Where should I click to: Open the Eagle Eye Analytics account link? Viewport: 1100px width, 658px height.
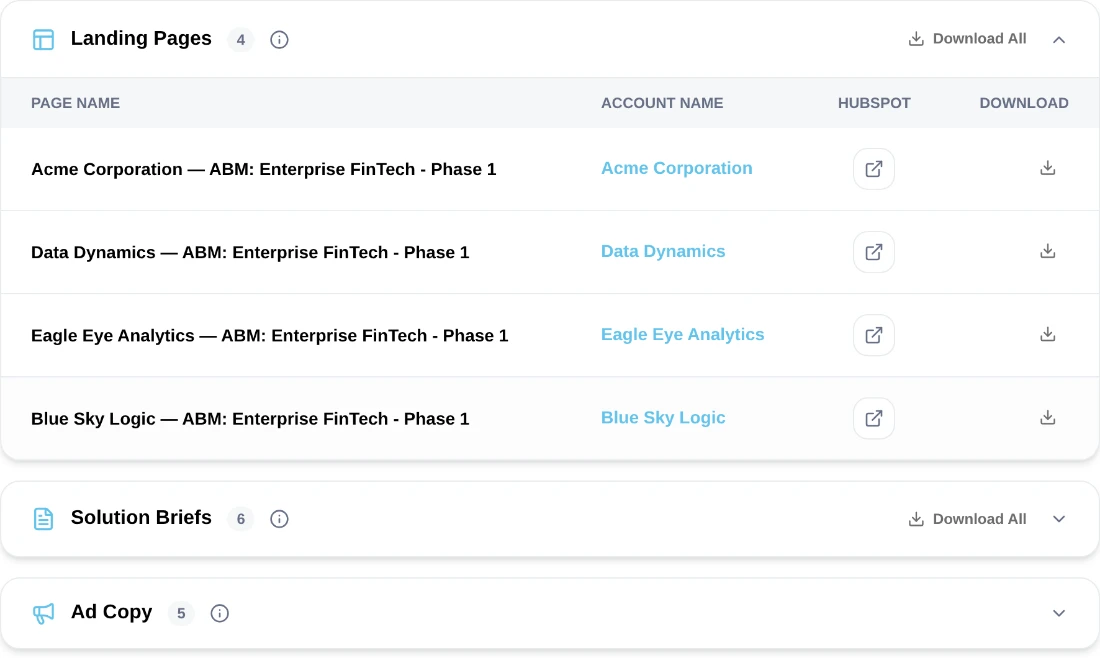683,335
